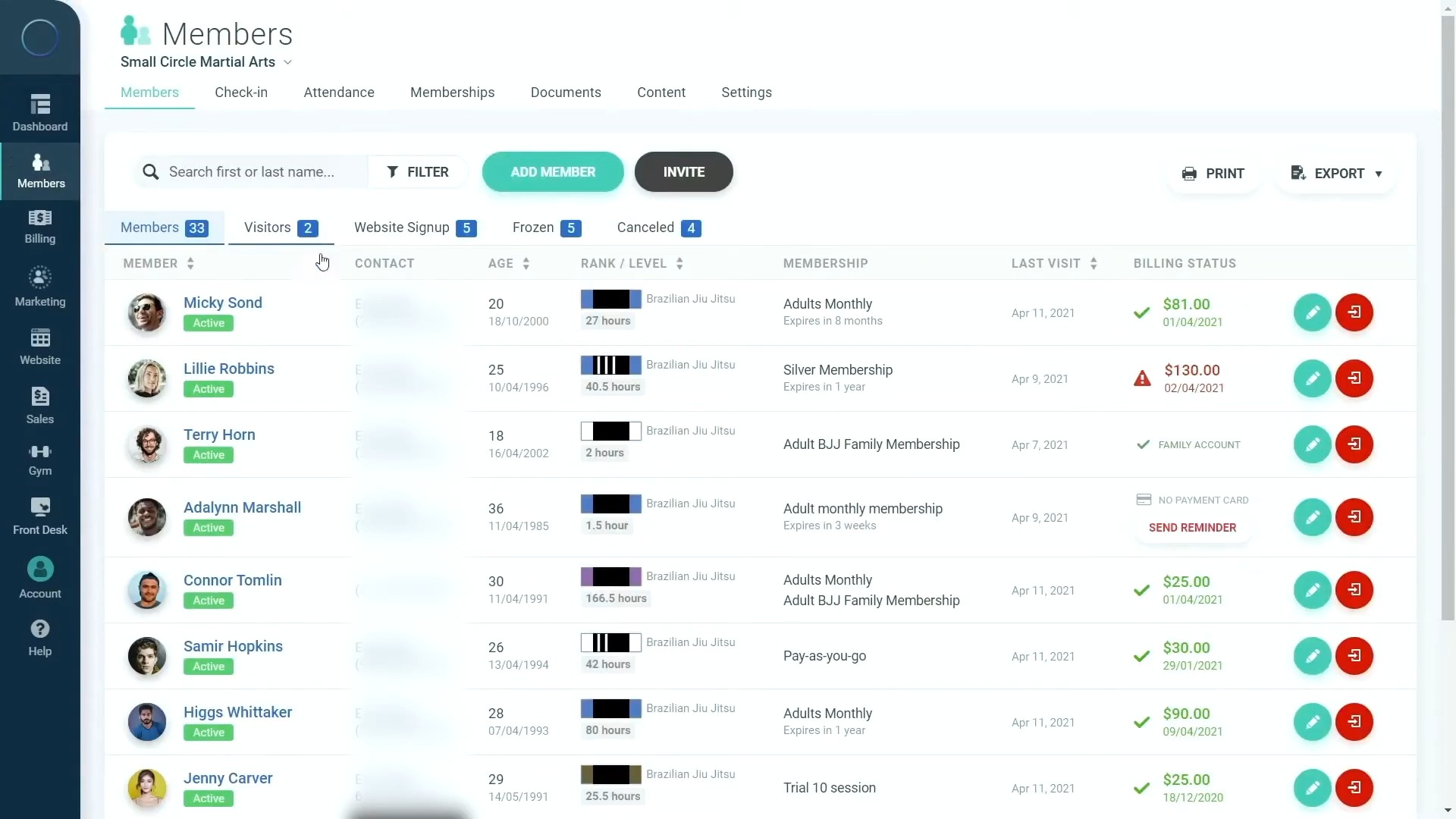Click the Members sidebar icon
1456x819 pixels.
pyautogui.click(x=41, y=171)
